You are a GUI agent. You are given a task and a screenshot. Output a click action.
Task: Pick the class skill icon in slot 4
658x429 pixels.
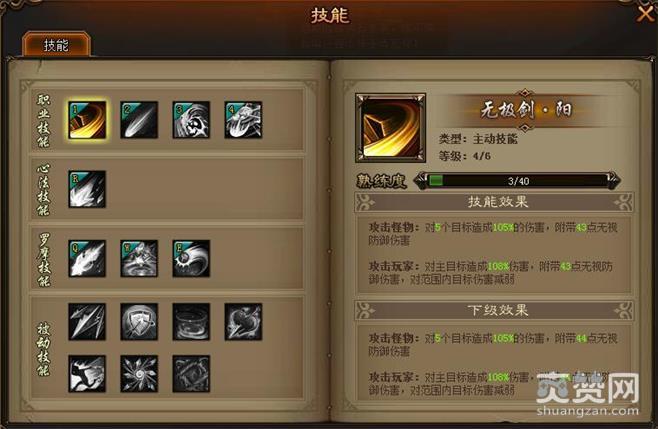(243, 120)
